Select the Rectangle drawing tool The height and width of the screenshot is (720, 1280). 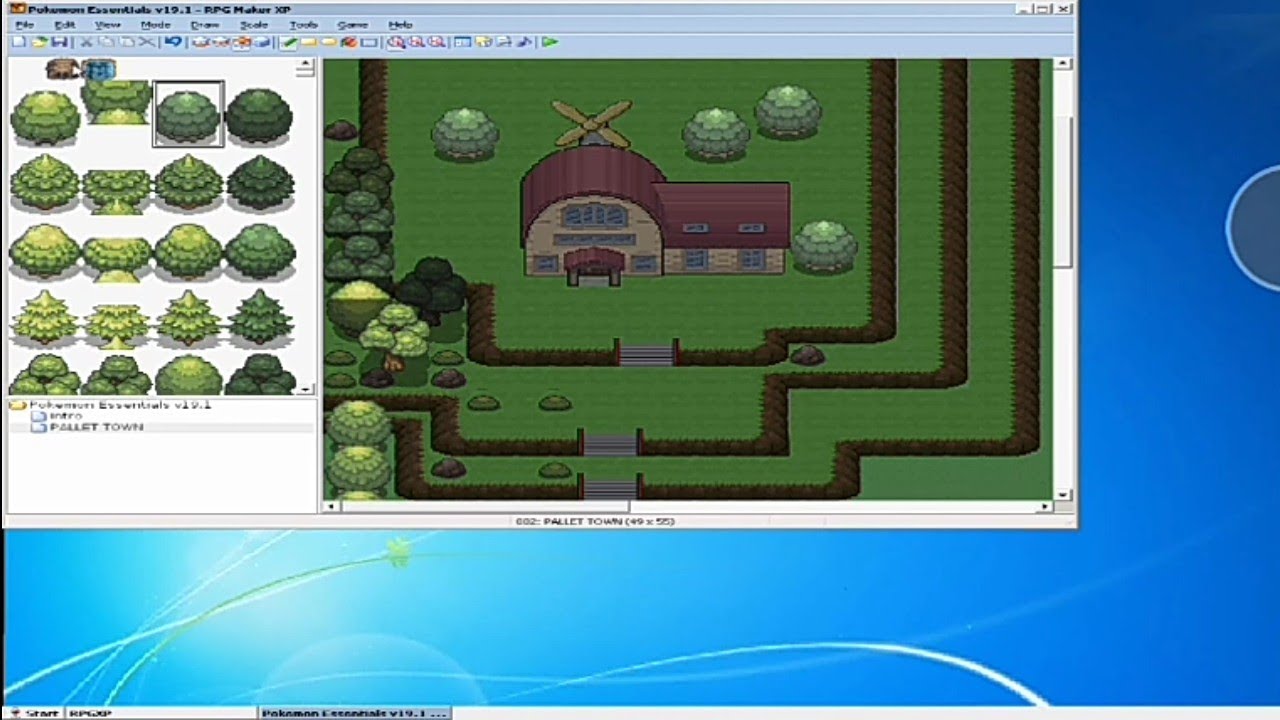308,42
